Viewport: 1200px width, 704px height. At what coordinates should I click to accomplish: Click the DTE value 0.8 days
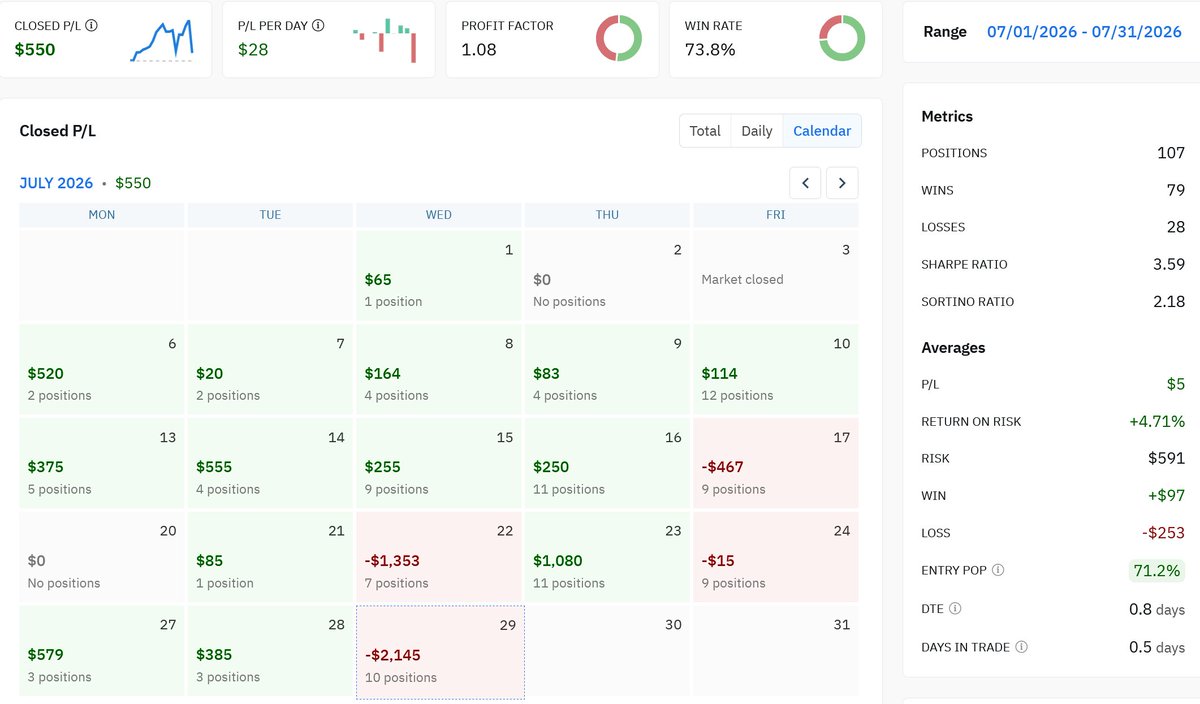[1157, 609]
